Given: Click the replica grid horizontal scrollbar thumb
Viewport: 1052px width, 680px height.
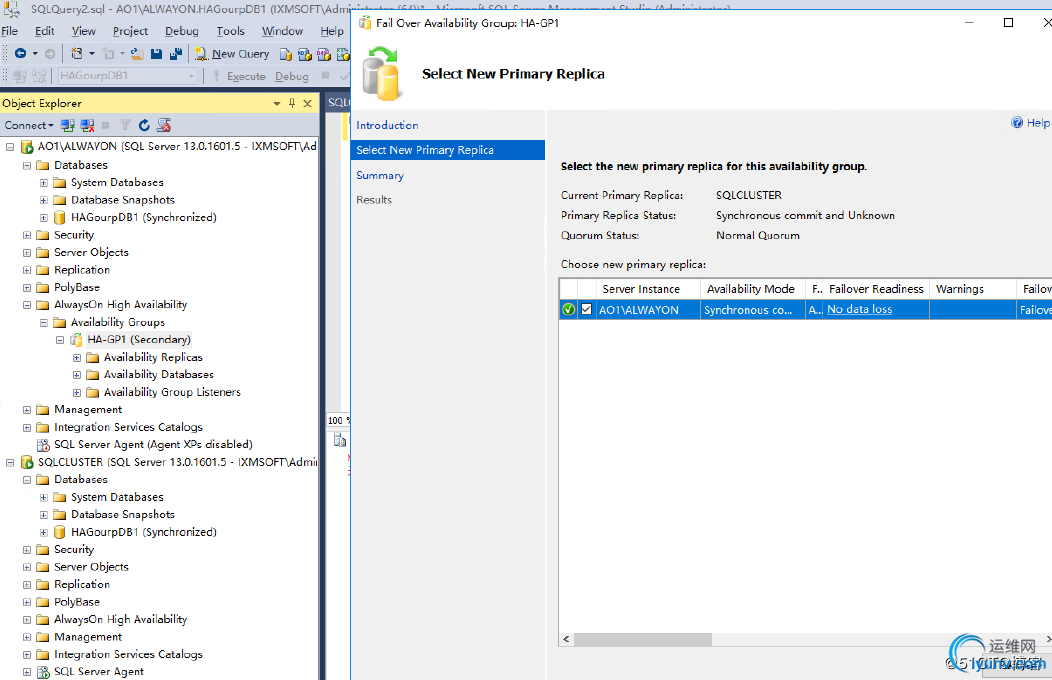Looking at the screenshot, I should pyautogui.click(x=643, y=639).
